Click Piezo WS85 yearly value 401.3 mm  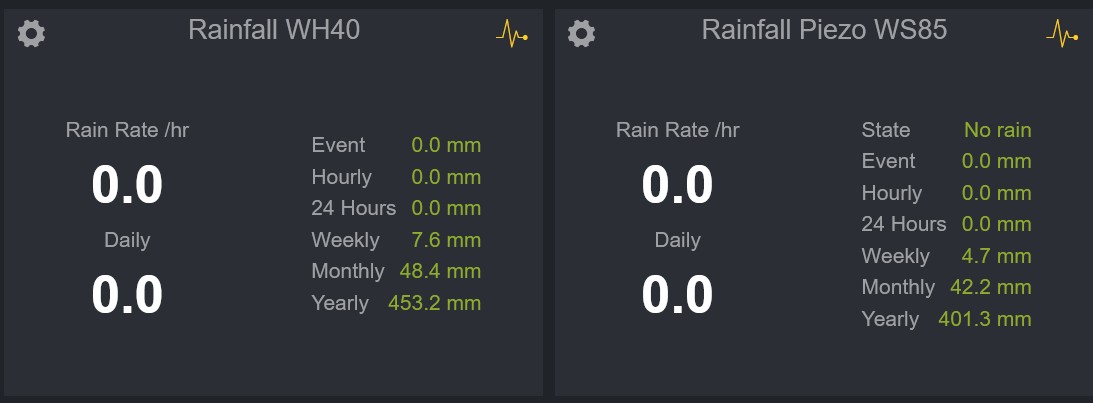(x=984, y=319)
